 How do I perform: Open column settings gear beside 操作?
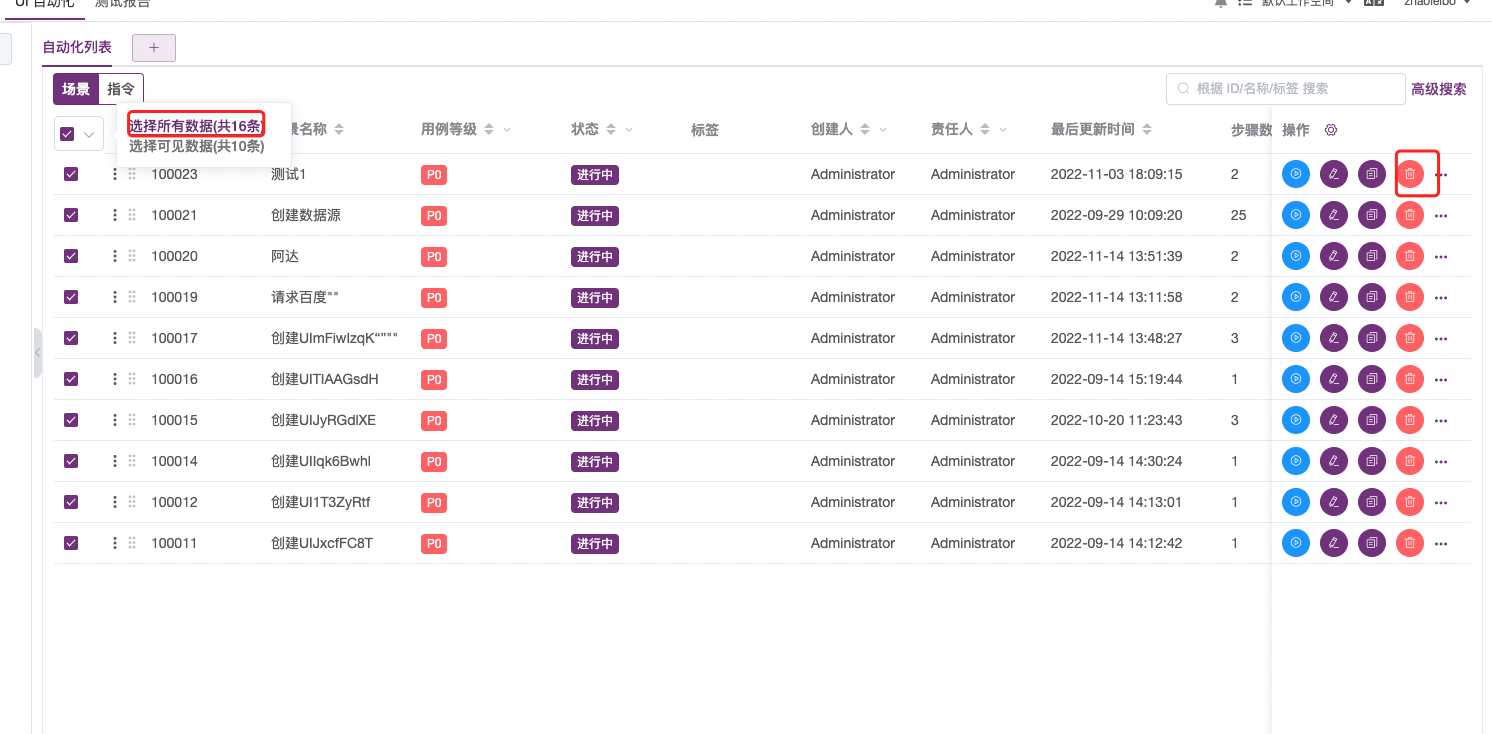coord(1331,130)
